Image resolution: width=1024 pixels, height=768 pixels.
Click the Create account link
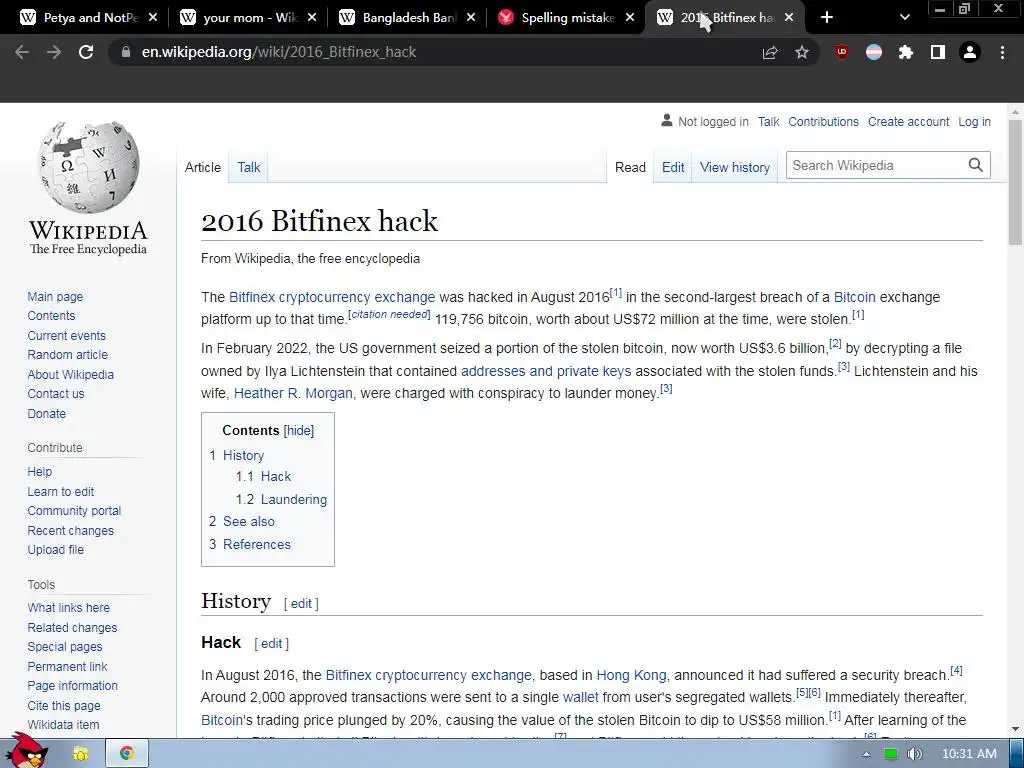point(908,121)
